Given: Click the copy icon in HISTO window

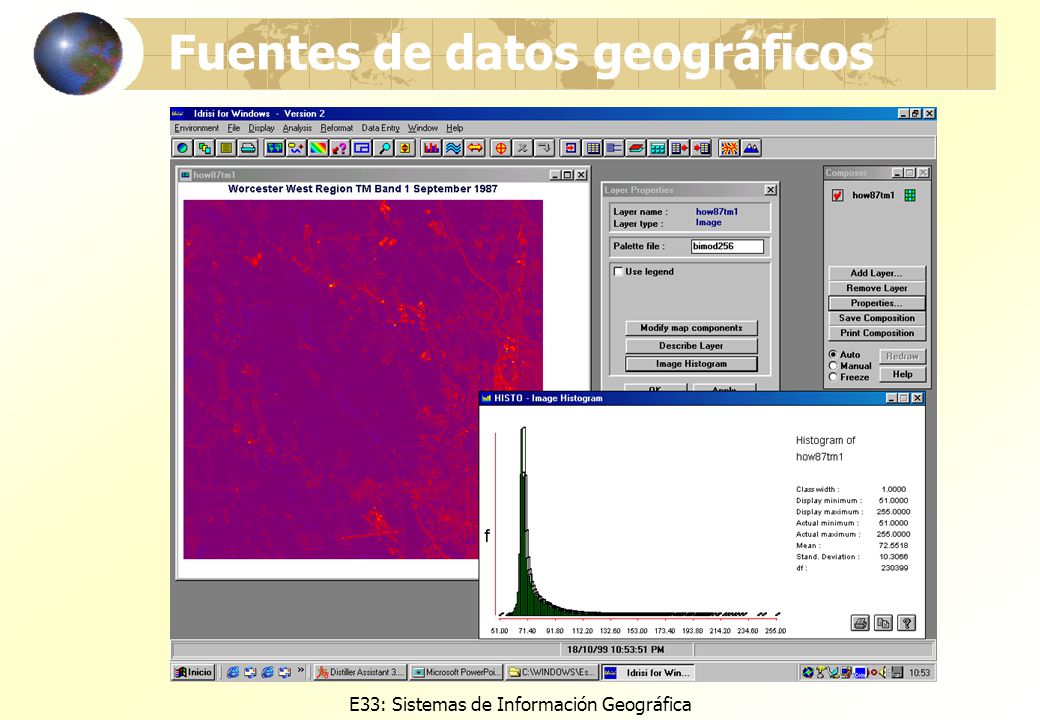Looking at the screenshot, I should point(883,623).
